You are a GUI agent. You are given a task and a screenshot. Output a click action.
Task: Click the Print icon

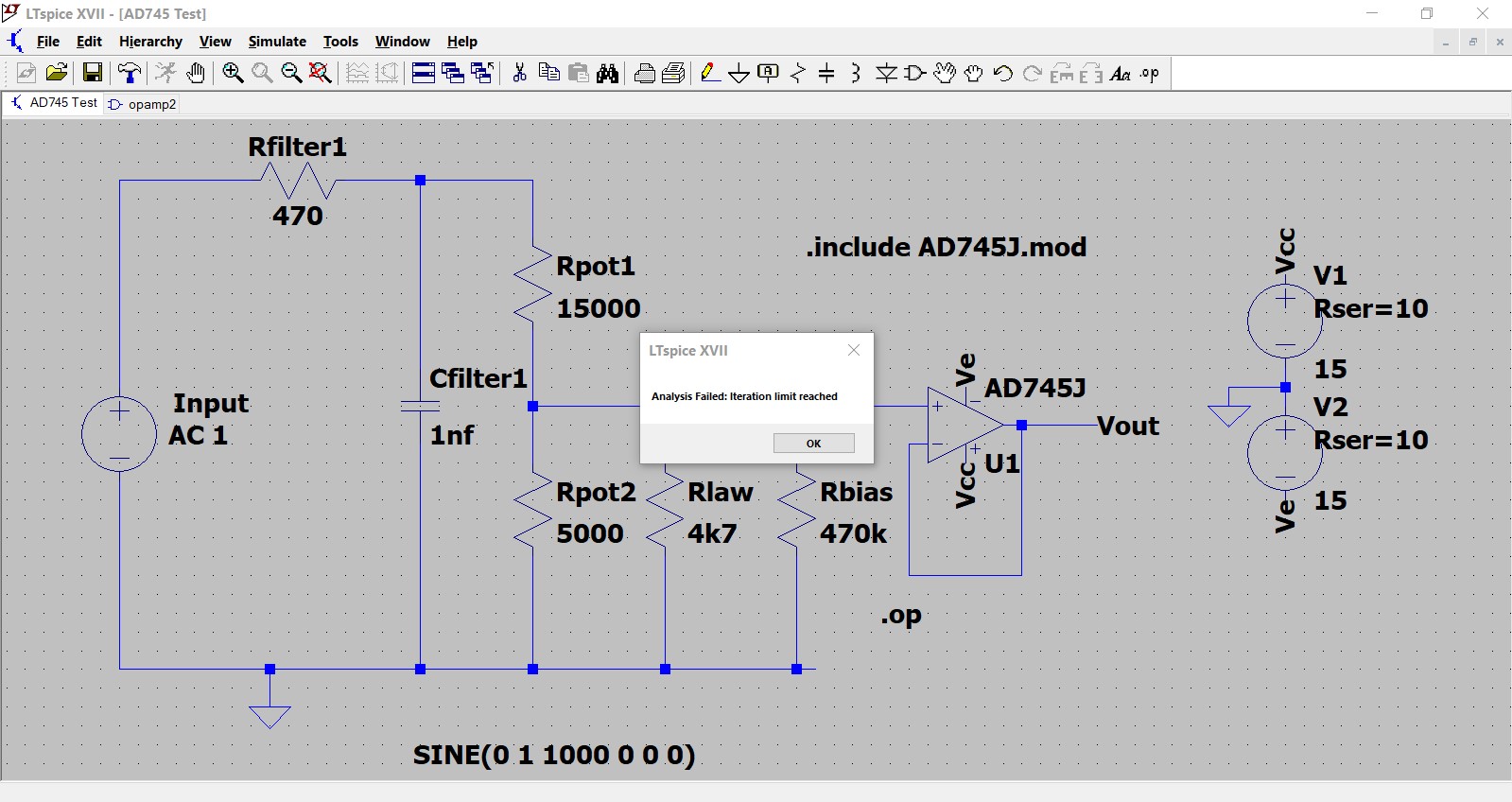click(x=645, y=73)
